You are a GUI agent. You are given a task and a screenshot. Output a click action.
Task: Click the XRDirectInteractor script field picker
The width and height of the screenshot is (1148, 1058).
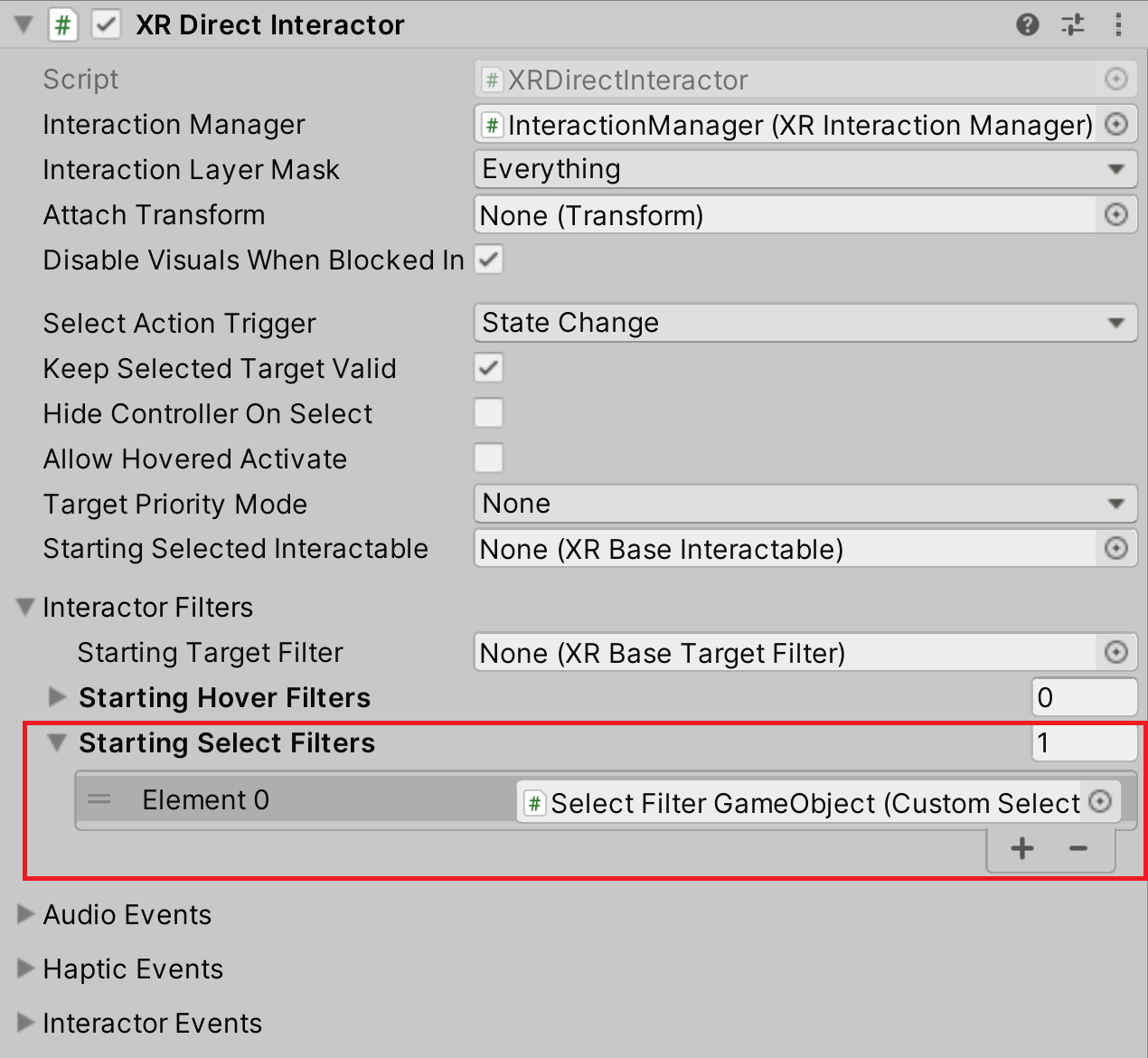pos(1116,80)
